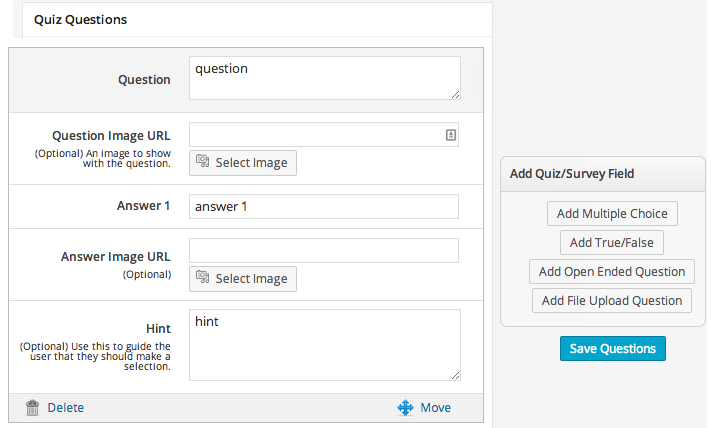Focus the Answer Image URL input
This screenshot has height=428, width=711.
(324, 250)
